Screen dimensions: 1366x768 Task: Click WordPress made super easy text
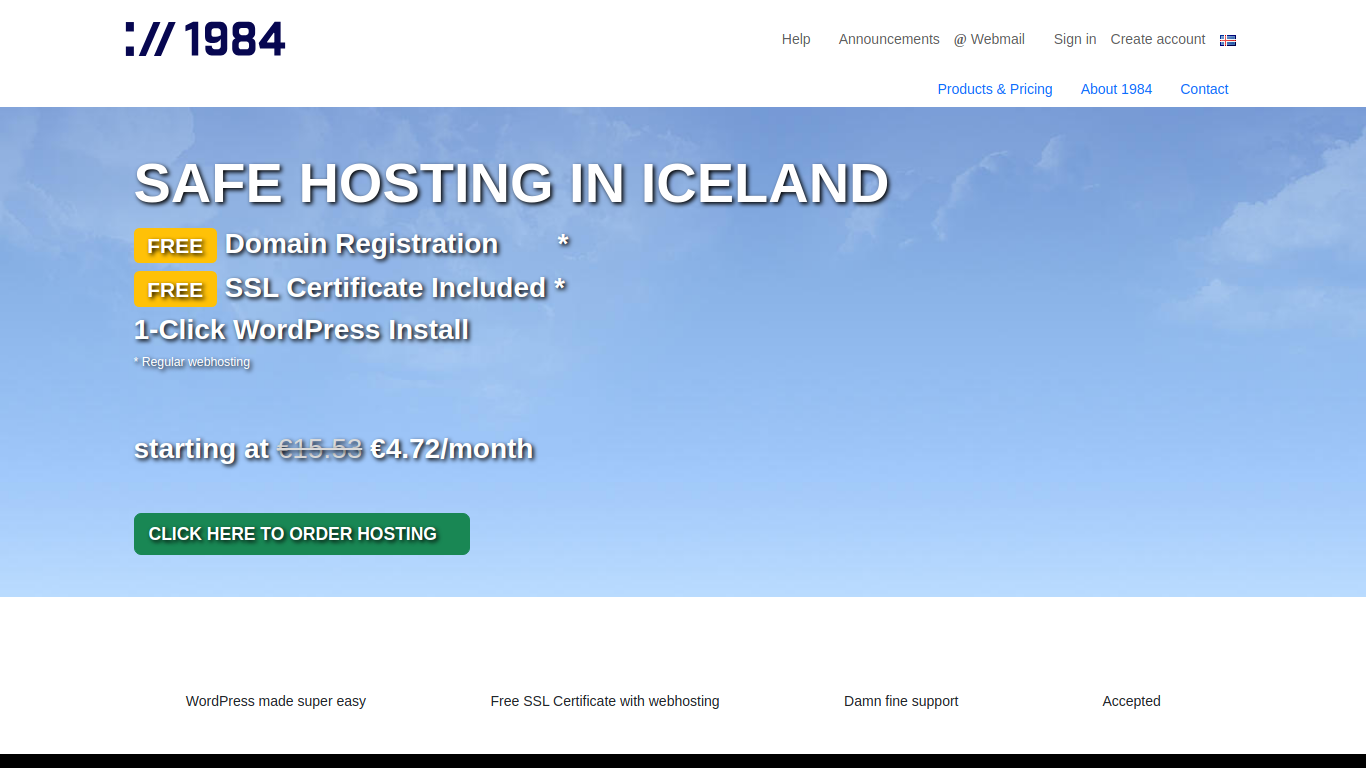(276, 701)
